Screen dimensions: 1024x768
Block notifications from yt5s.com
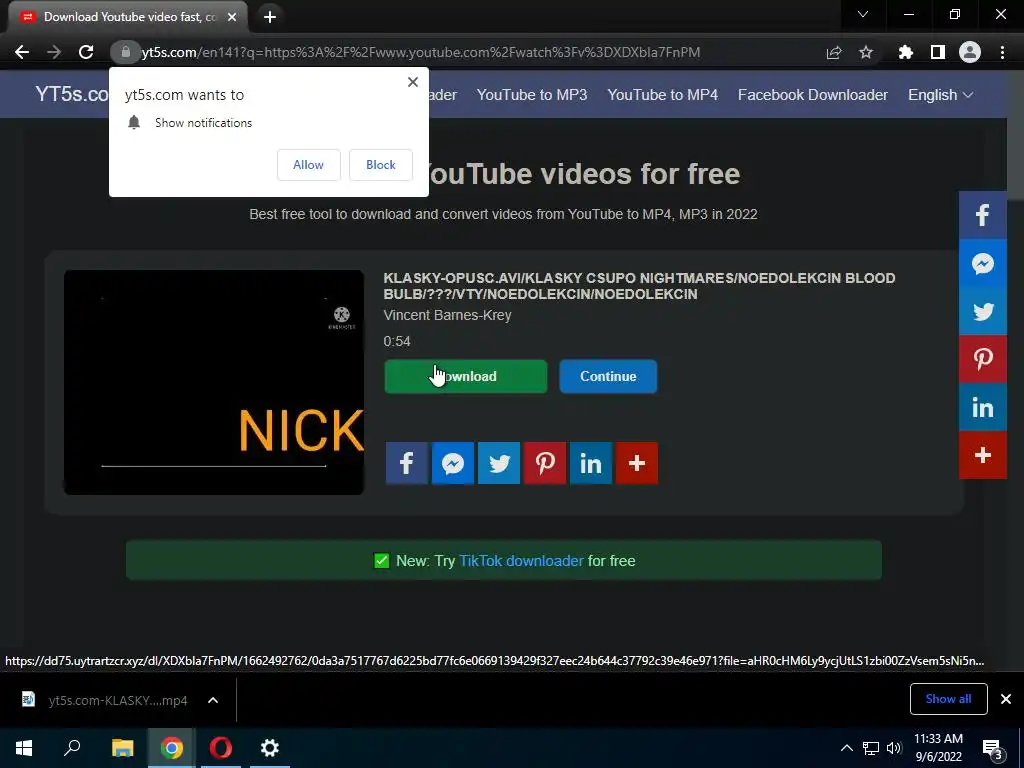tap(381, 165)
